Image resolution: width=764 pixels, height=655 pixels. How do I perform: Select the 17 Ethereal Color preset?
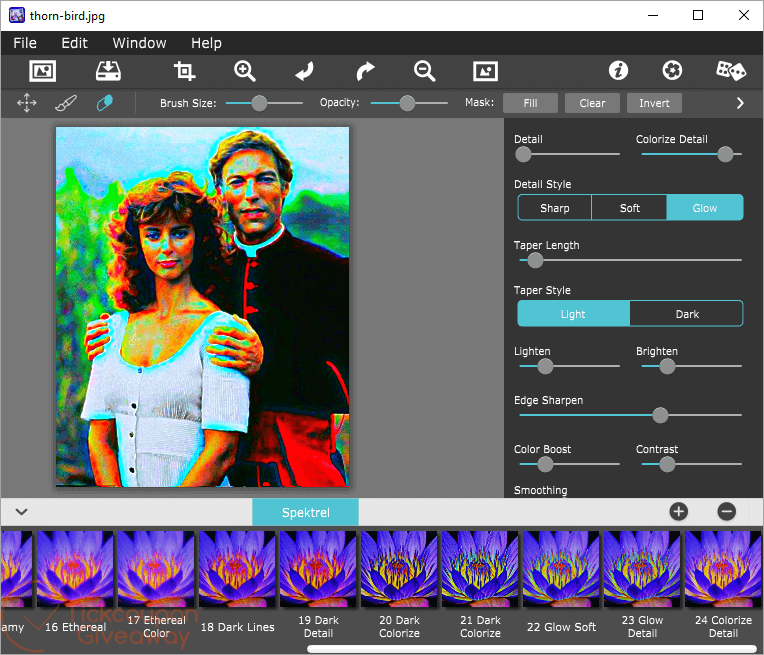(x=156, y=569)
